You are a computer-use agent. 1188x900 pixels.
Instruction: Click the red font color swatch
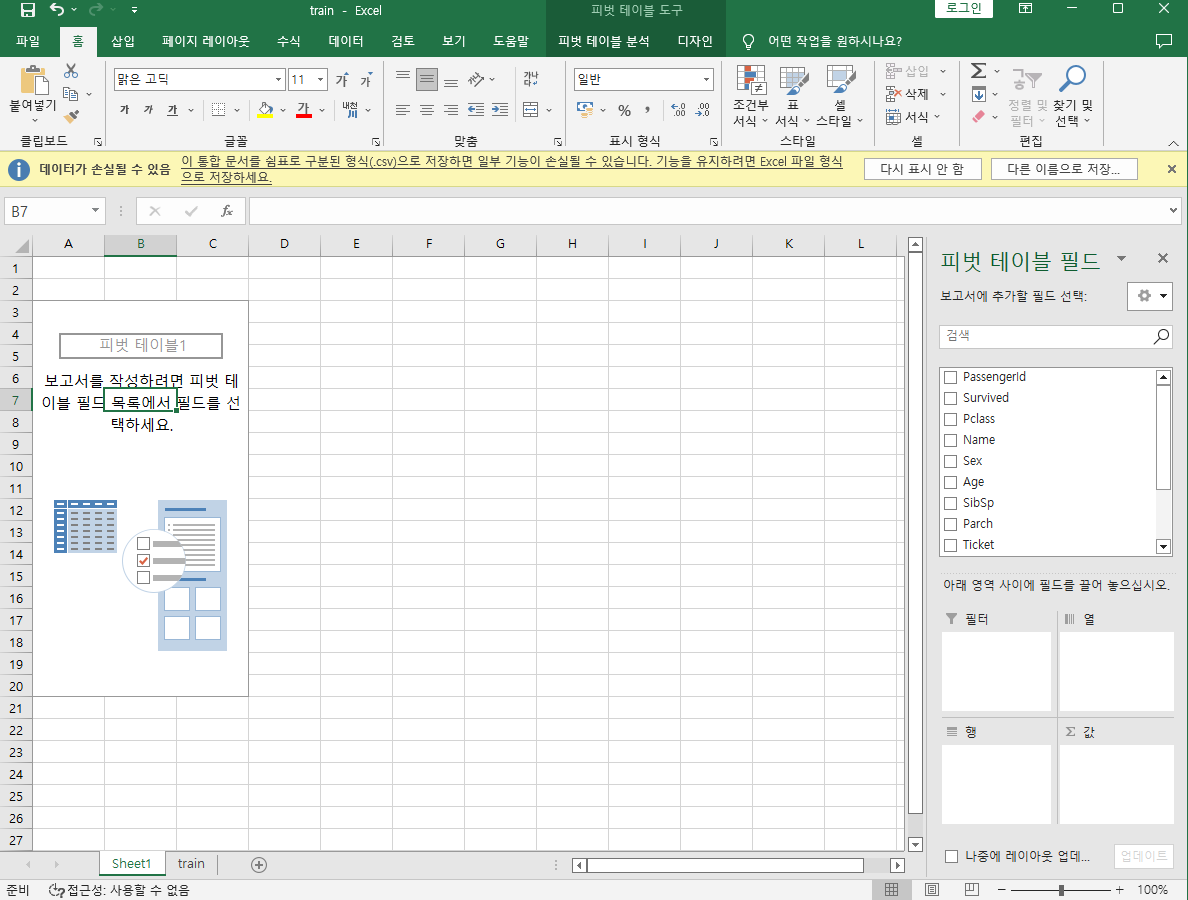(304, 111)
